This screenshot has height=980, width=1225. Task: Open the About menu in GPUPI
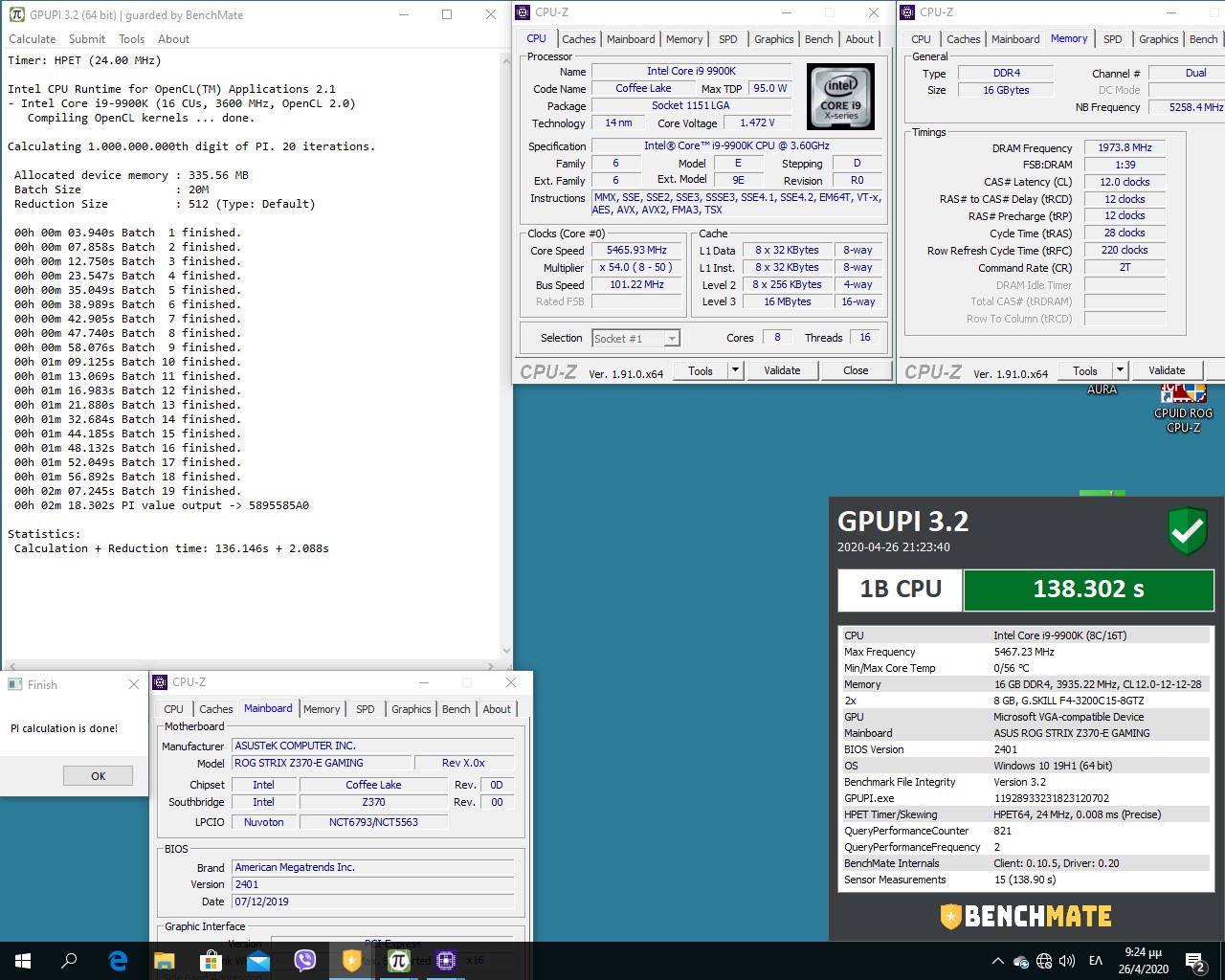tap(174, 39)
